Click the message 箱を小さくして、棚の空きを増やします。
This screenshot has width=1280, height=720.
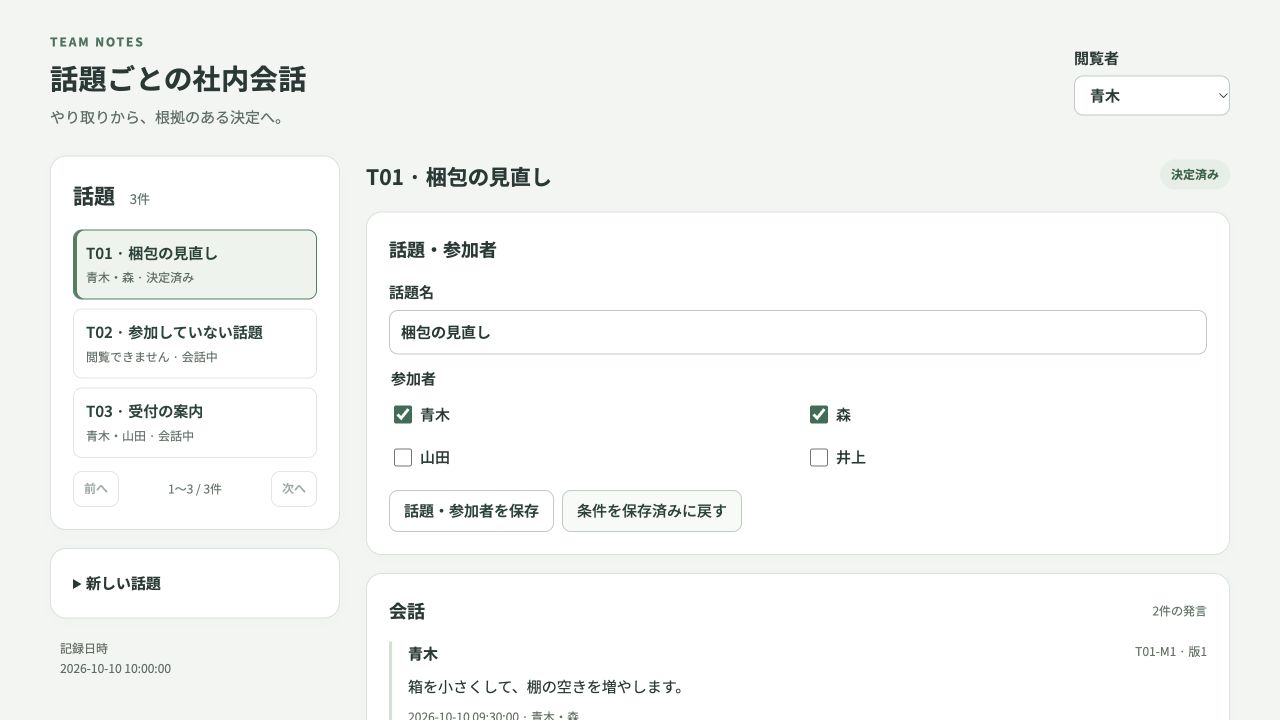[x=546, y=687]
